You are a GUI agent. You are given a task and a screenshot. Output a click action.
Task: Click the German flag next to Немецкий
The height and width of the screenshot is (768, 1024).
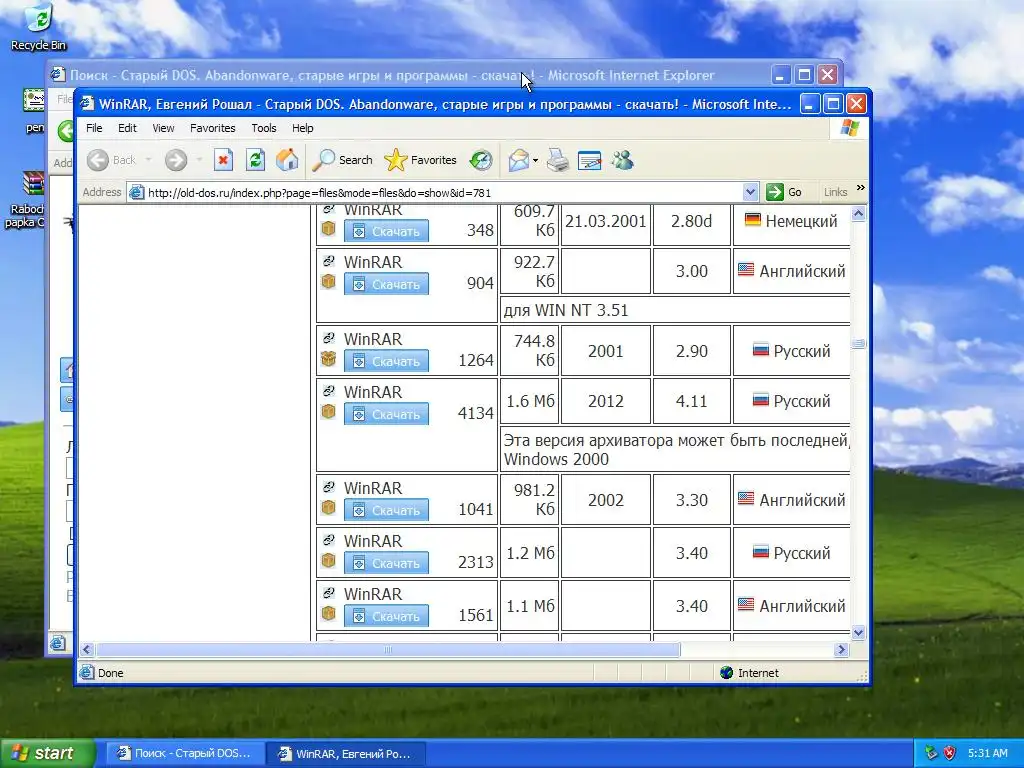click(753, 219)
